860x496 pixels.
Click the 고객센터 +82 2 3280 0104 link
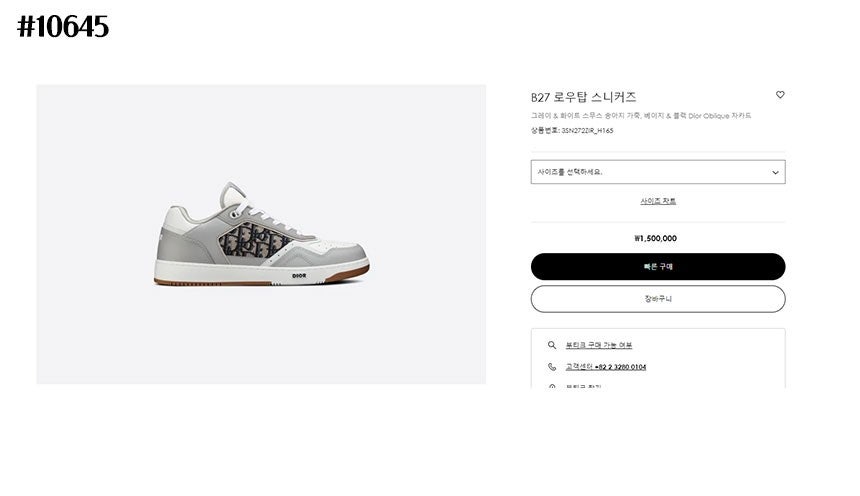pyautogui.click(x=606, y=367)
